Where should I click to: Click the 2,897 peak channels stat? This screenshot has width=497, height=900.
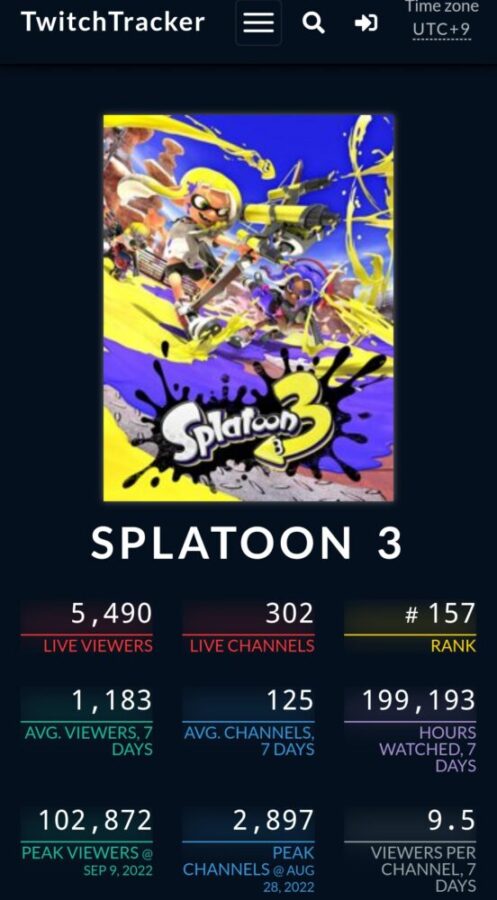pyautogui.click(x=273, y=820)
